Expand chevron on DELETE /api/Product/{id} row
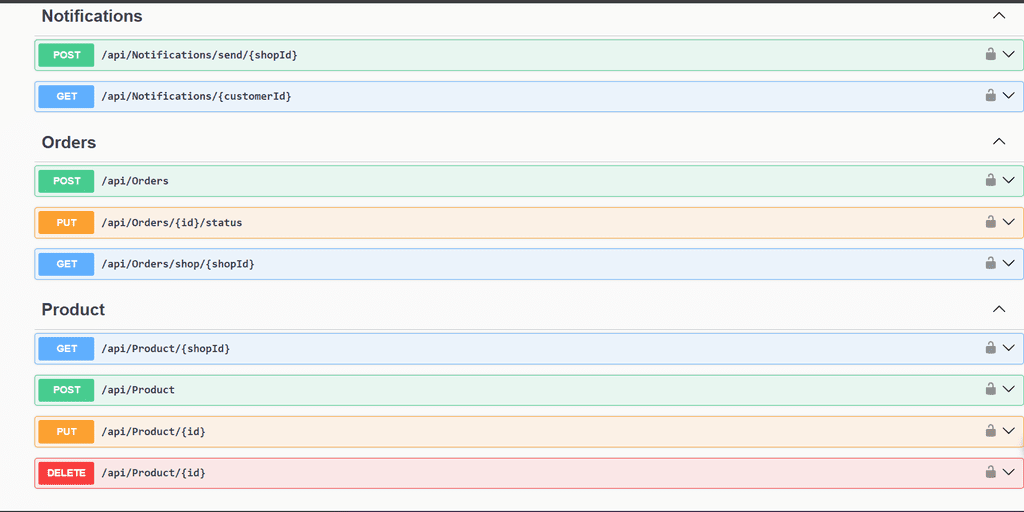Image resolution: width=1024 pixels, height=512 pixels. click(x=1008, y=472)
